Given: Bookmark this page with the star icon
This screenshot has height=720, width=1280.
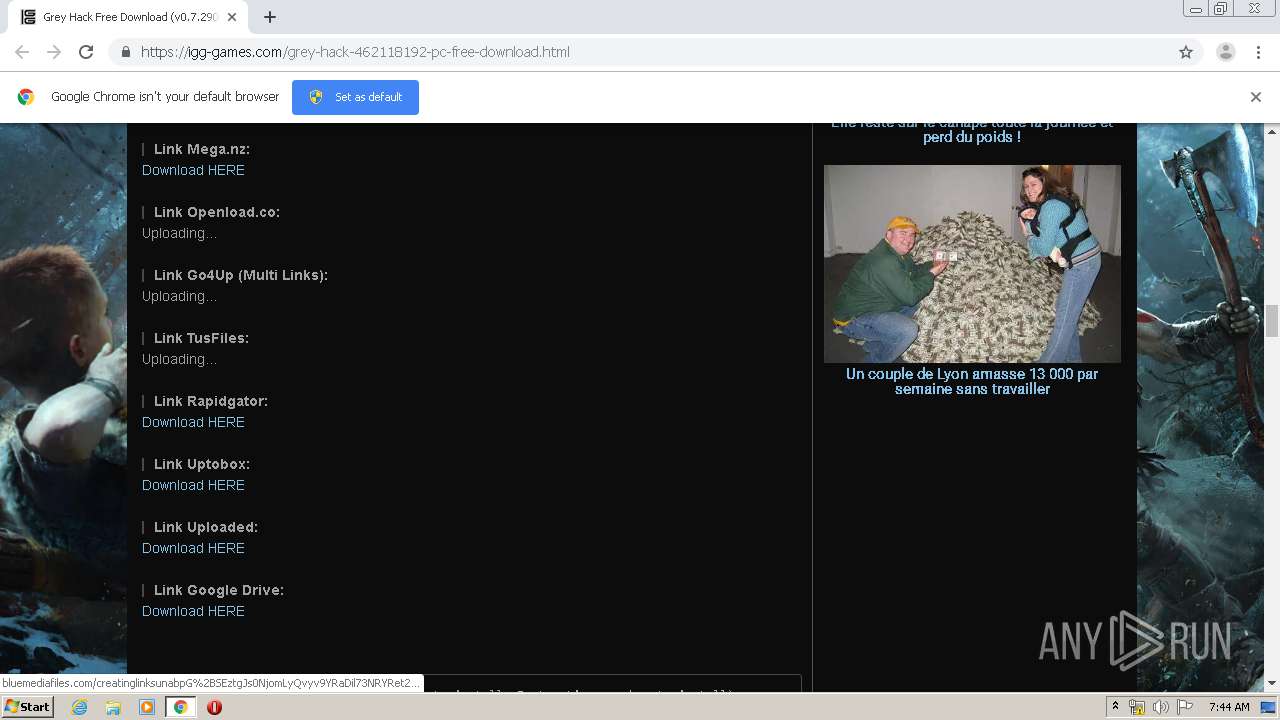Looking at the screenshot, I should click(1186, 52).
